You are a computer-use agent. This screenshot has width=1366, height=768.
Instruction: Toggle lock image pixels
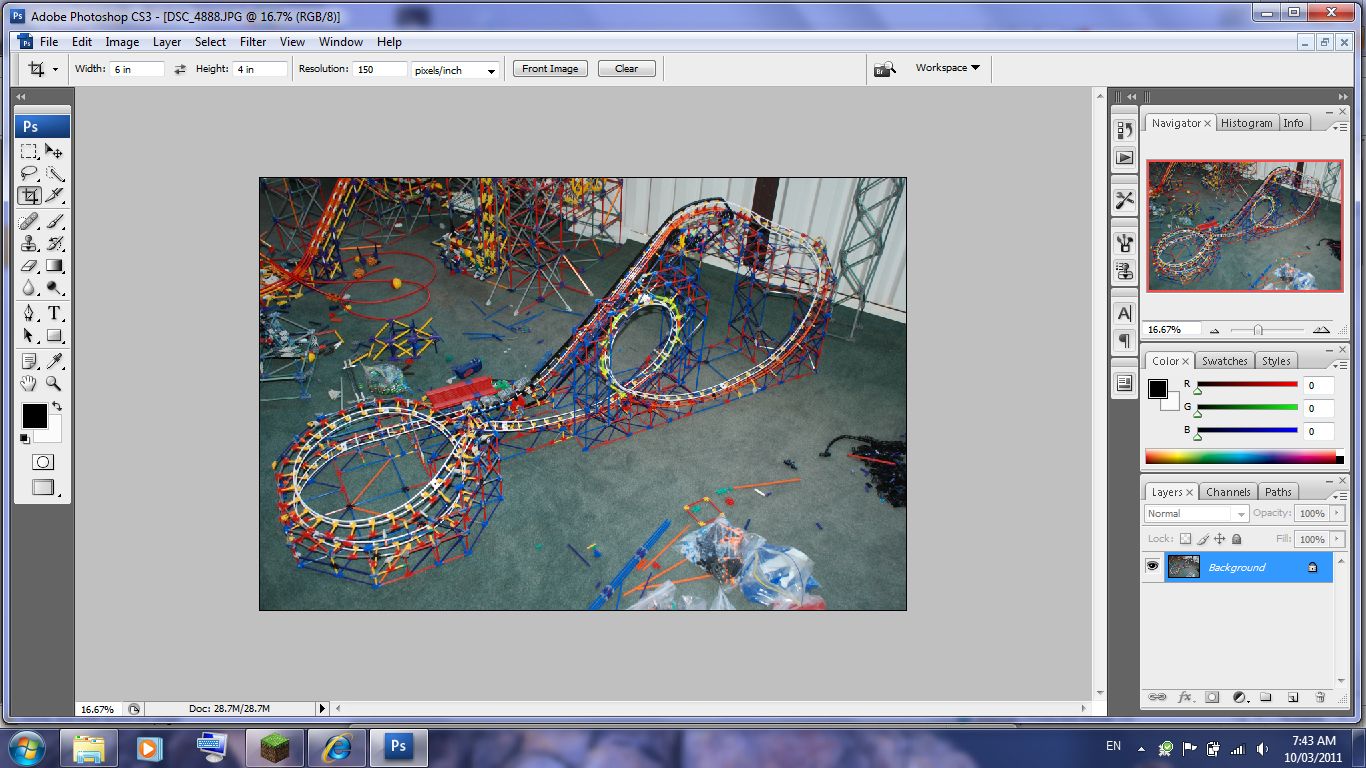(x=1201, y=539)
